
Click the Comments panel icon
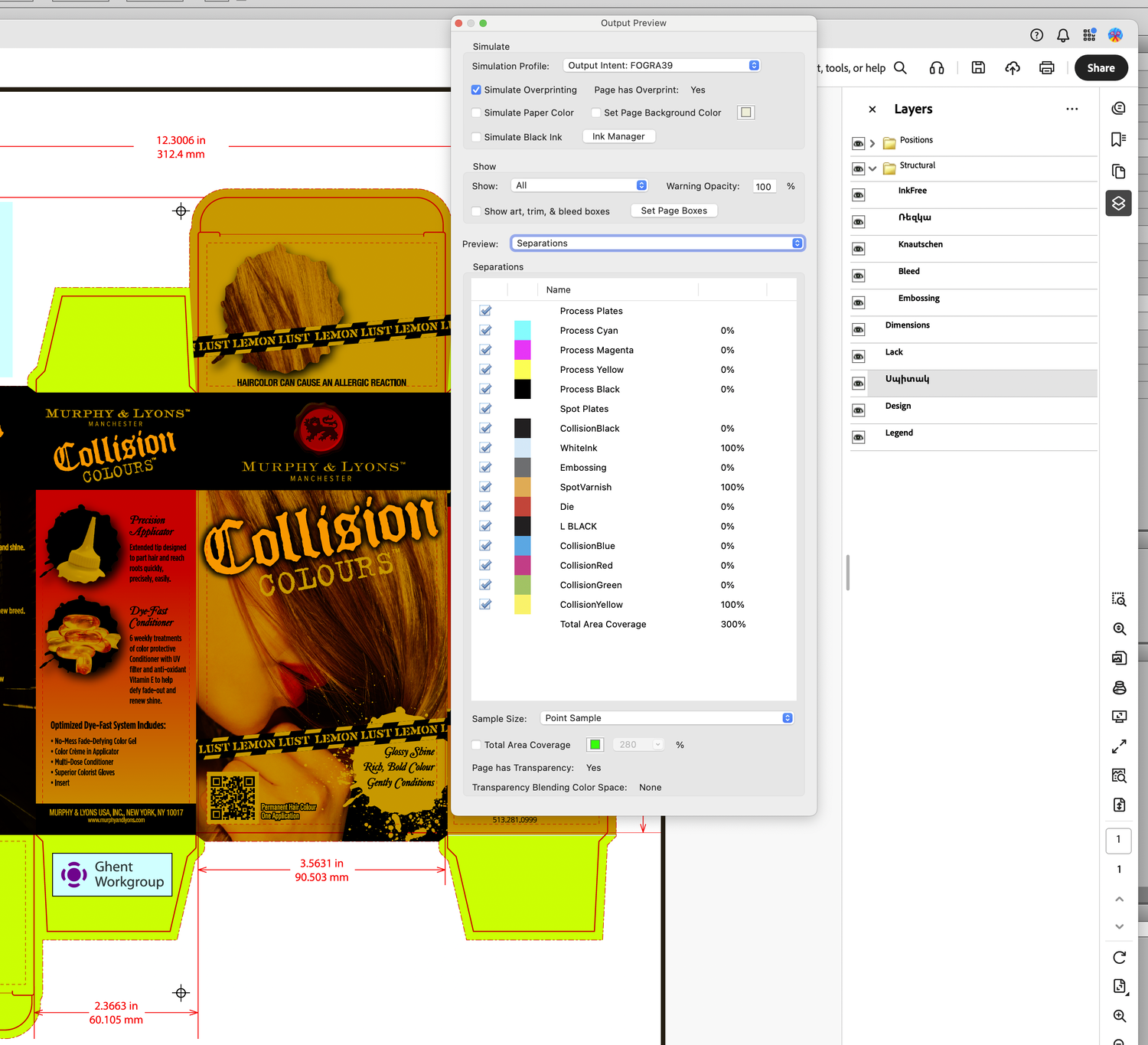(x=1118, y=108)
